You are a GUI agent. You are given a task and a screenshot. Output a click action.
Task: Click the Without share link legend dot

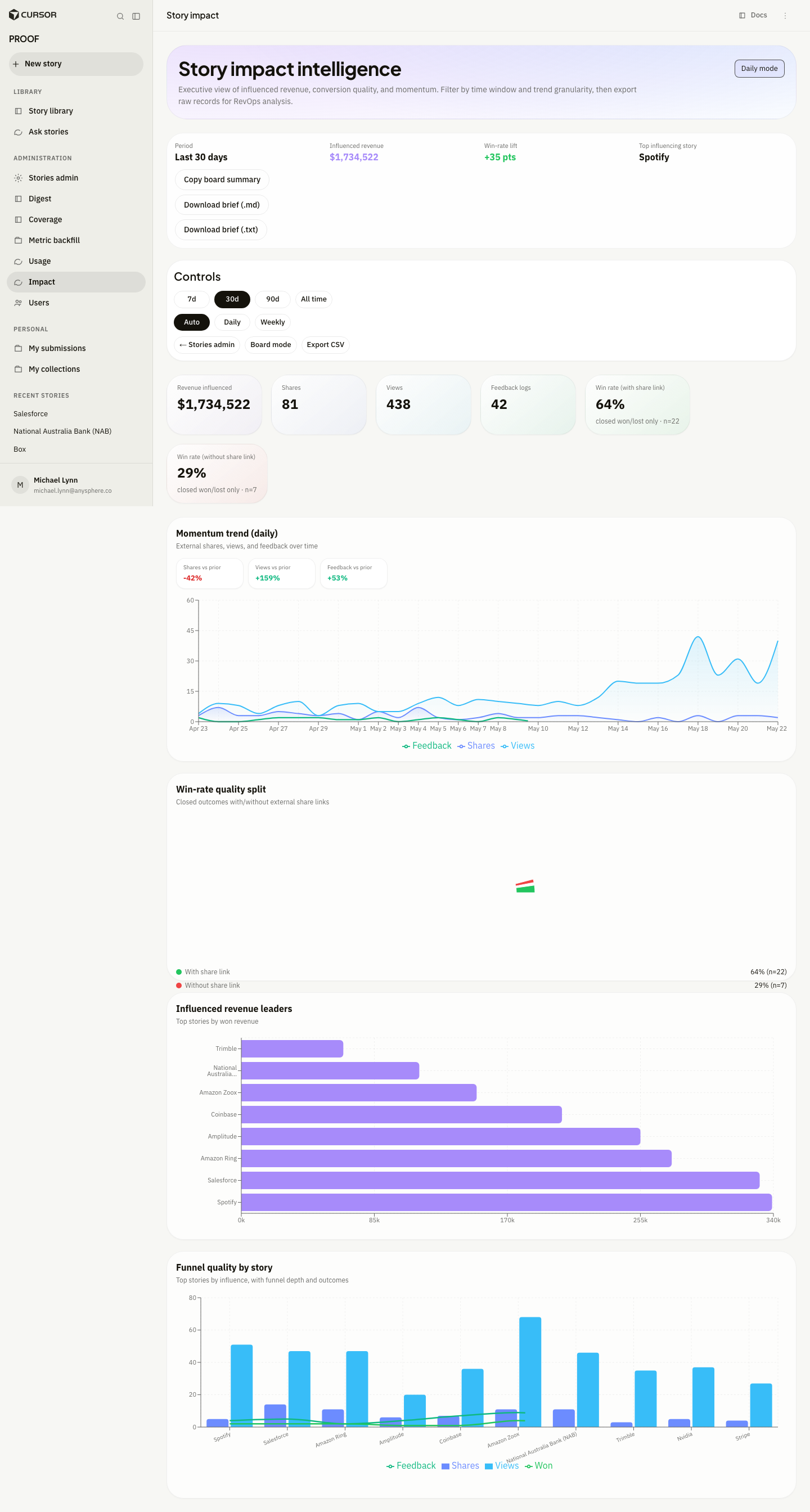pyautogui.click(x=179, y=985)
